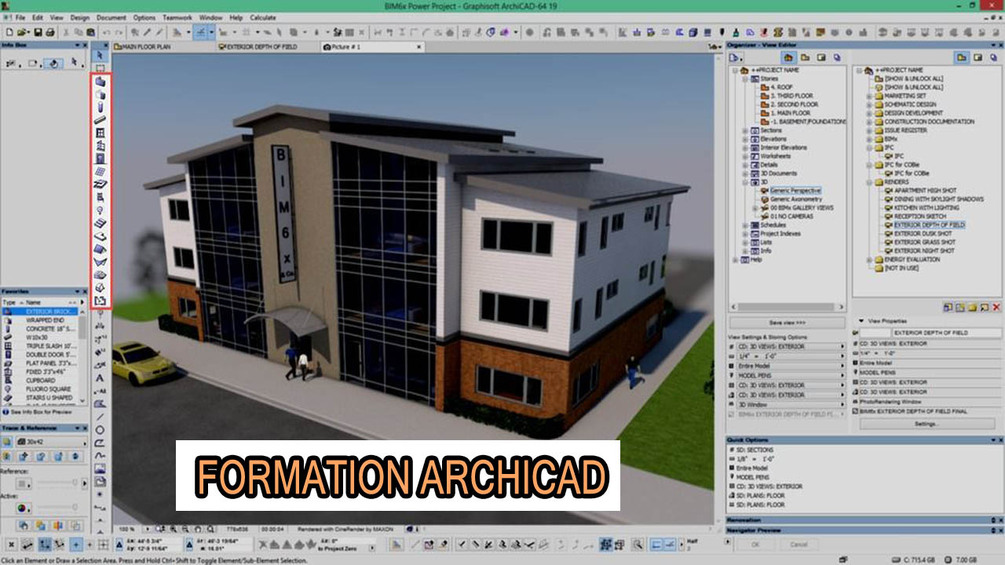Viewport: 1005px width, 565px height.
Task: Switch left Organizer pane to Publisher Sets
Action: point(837,58)
